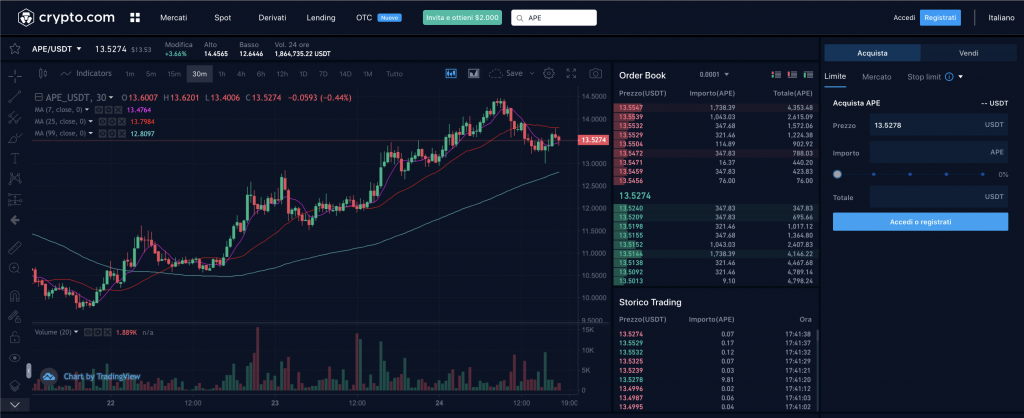This screenshot has width=1024, height=418.
Task: Click the back arrow icon in drawing toolbar
Action: (14, 220)
